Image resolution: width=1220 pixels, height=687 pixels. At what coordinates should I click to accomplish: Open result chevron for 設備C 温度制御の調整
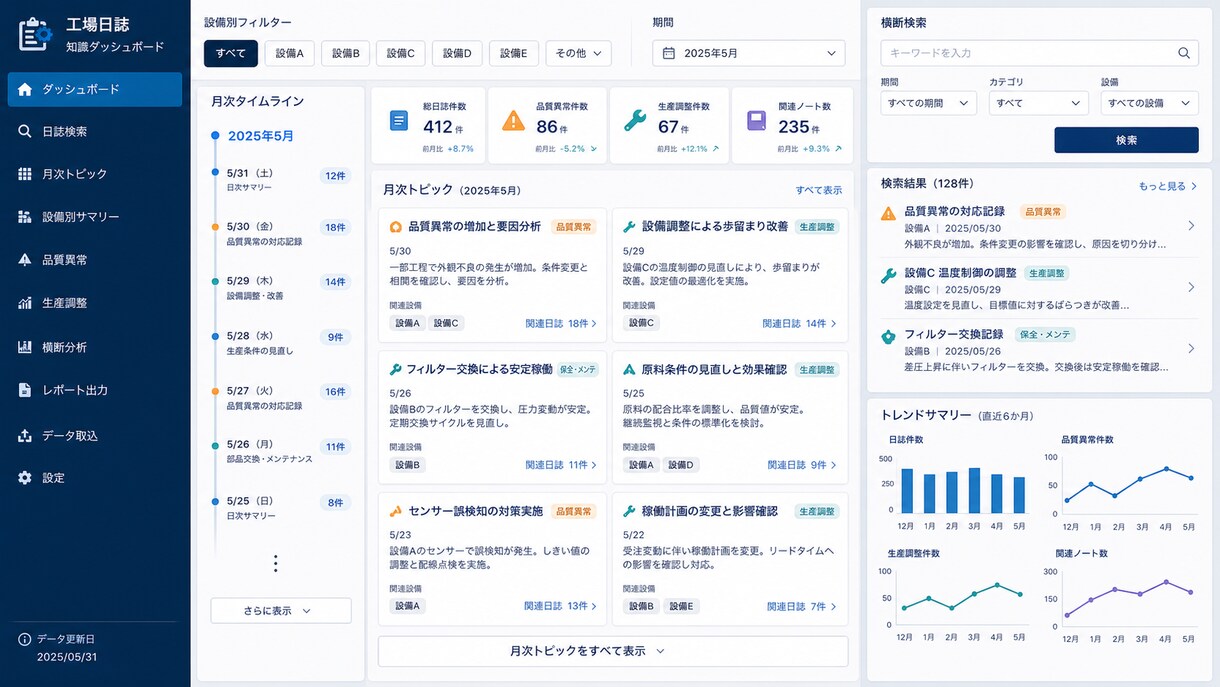pyautogui.click(x=1191, y=287)
